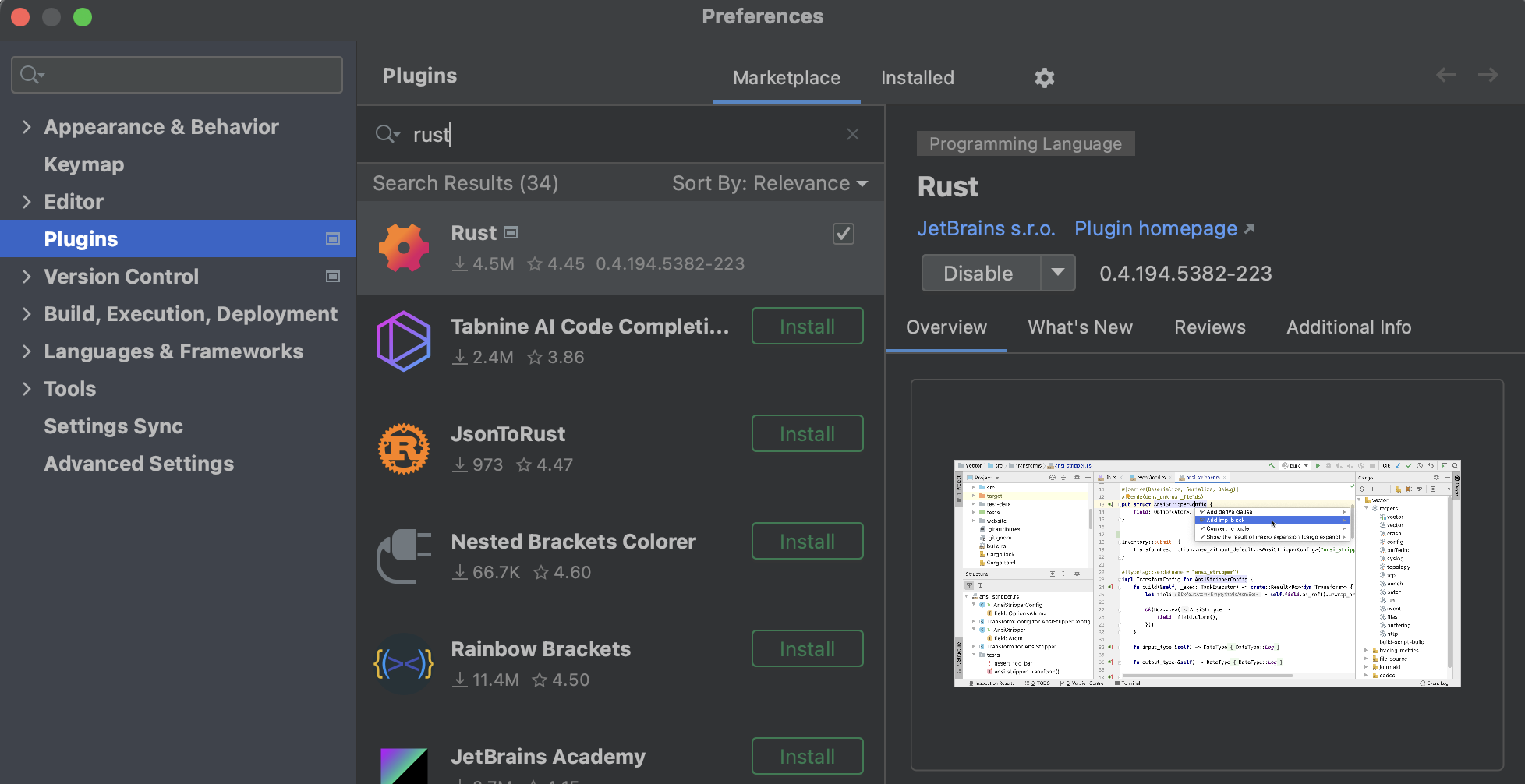Screen dimensions: 1525x784
Task: Open the Plugin homepage link
Action: (x=1155, y=229)
